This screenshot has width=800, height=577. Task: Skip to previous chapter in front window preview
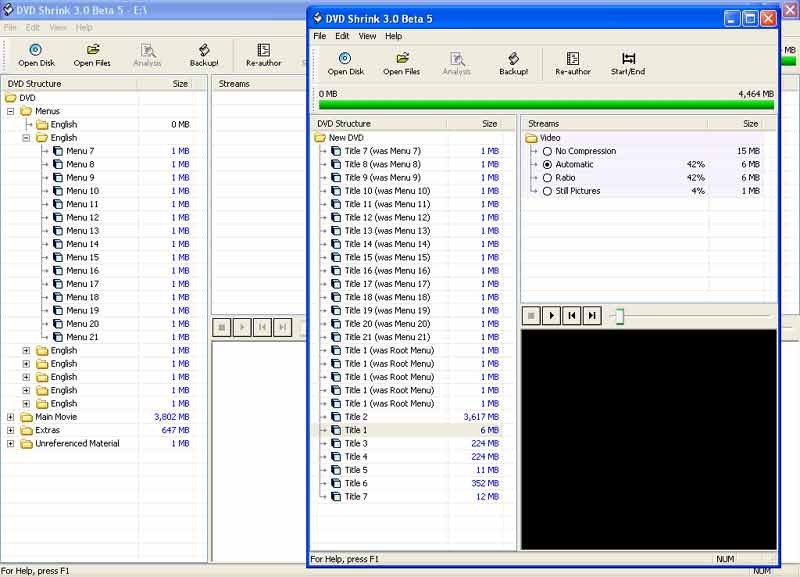click(x=572, y=316)
